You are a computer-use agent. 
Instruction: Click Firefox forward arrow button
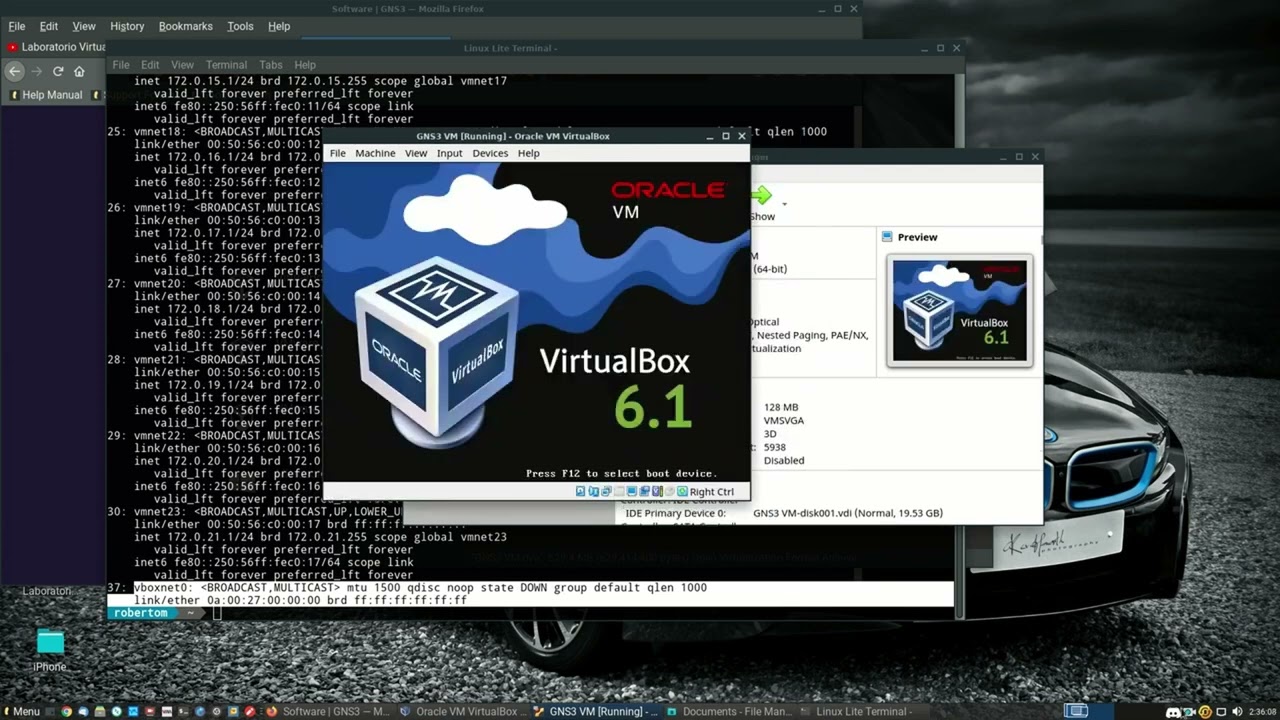[37, 71]
